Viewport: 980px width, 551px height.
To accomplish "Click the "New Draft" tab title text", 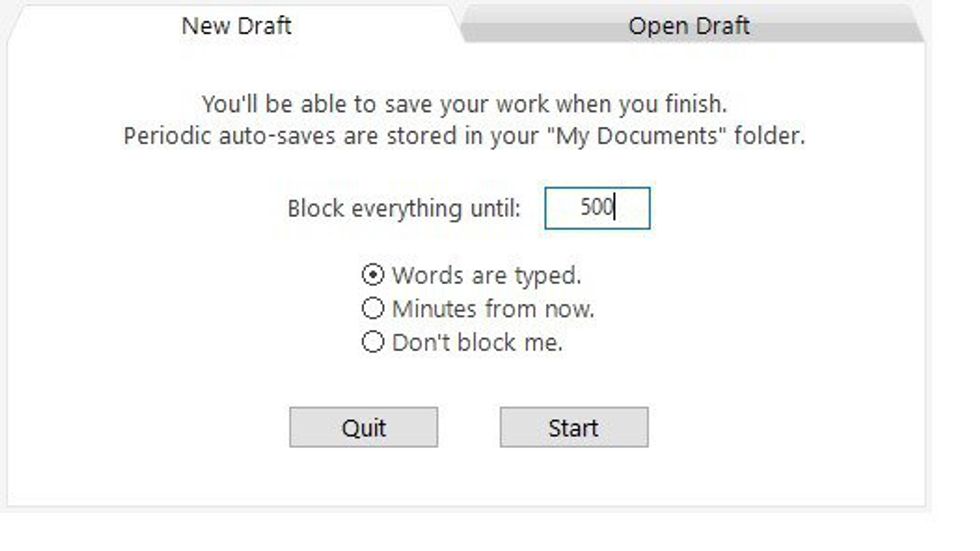I will pyautogui.click(x=236, y=26).
